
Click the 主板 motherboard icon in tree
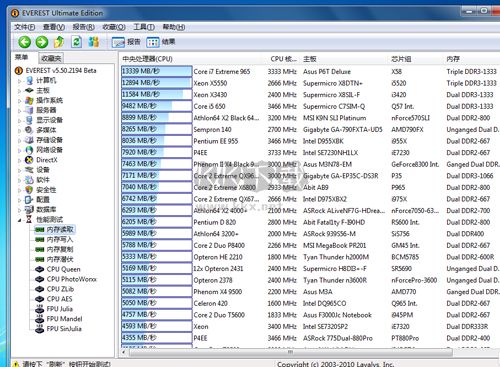(x=29, y=90)
